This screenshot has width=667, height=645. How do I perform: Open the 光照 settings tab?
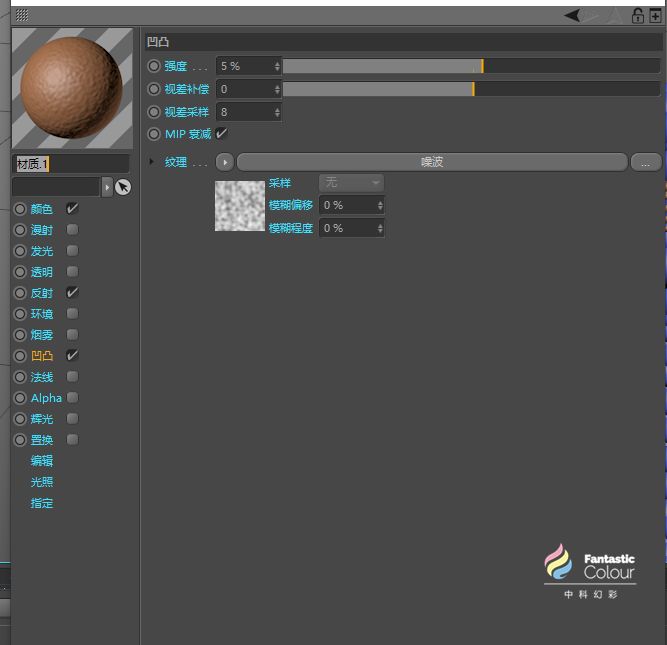(42, 482)
